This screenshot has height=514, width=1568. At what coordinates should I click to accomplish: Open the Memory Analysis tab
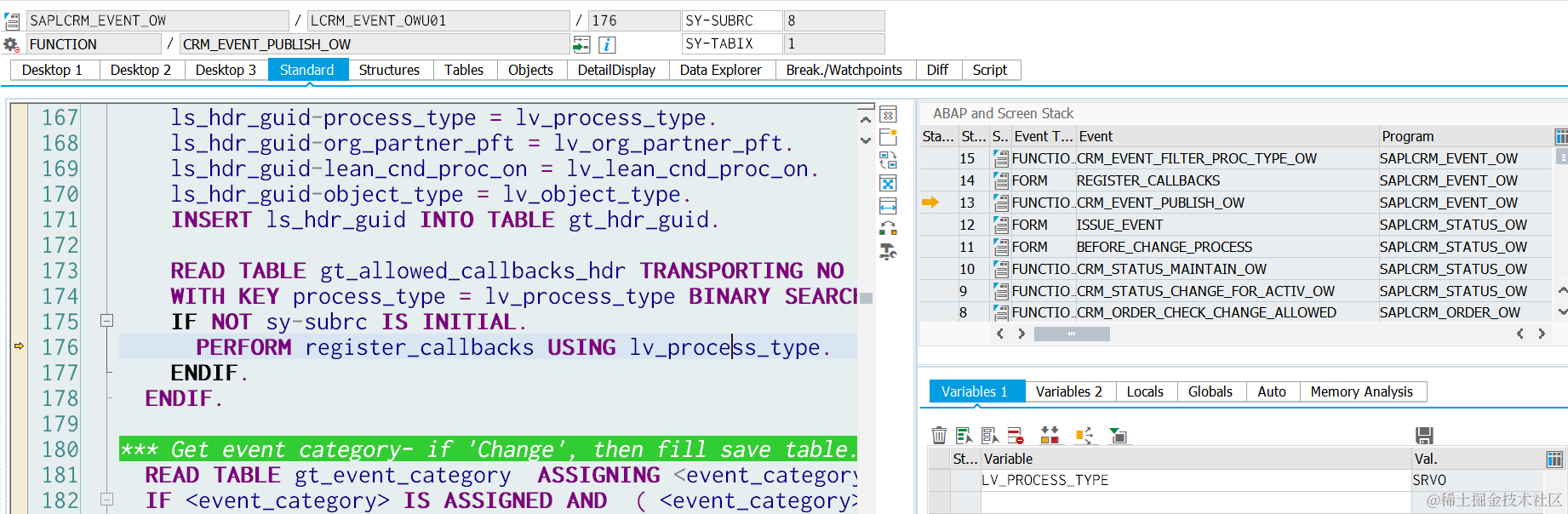pyautogui.click(x=1362, y=391)
